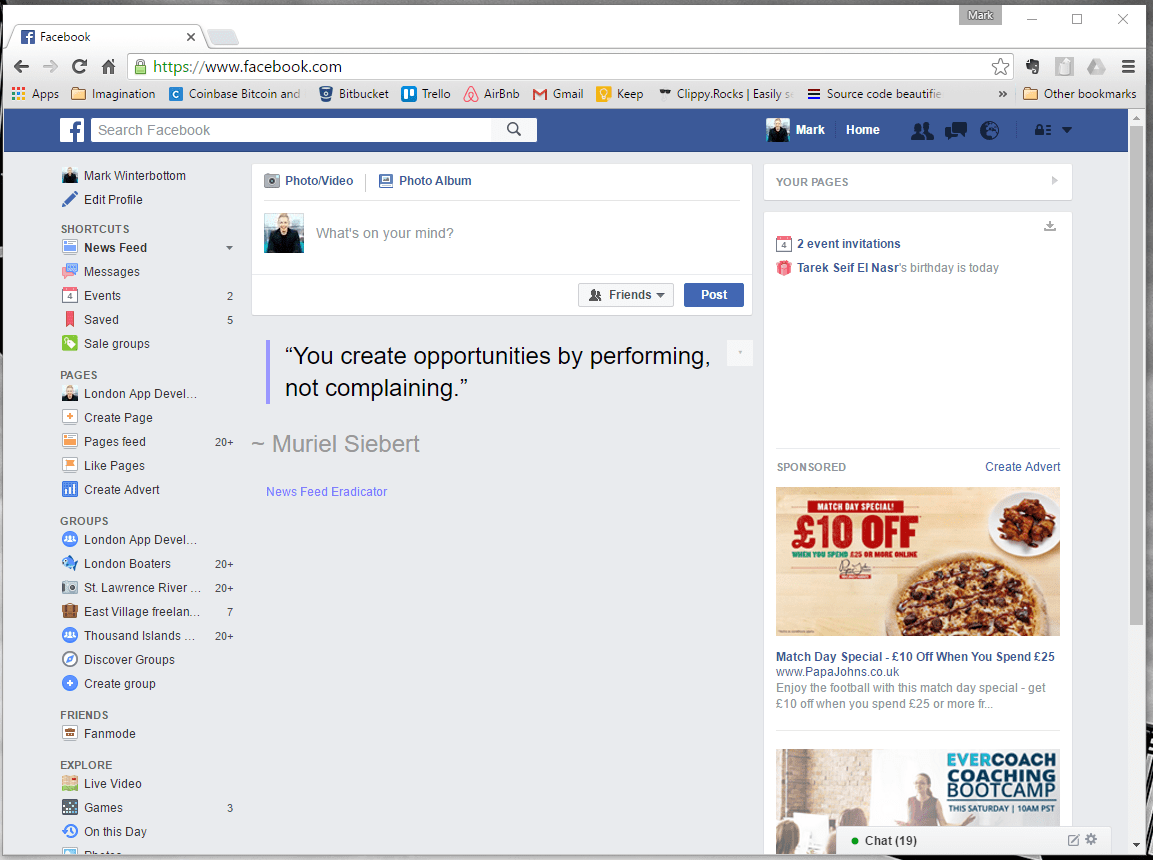Open chat settings gear icon
This screenshot has height=860, width=1153.
click(x=1091, y=839)
